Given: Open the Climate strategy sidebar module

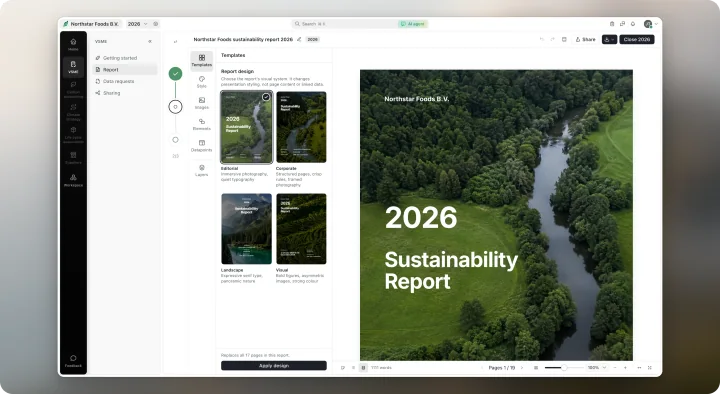Looking at the screenshot, I should point(73,112).
